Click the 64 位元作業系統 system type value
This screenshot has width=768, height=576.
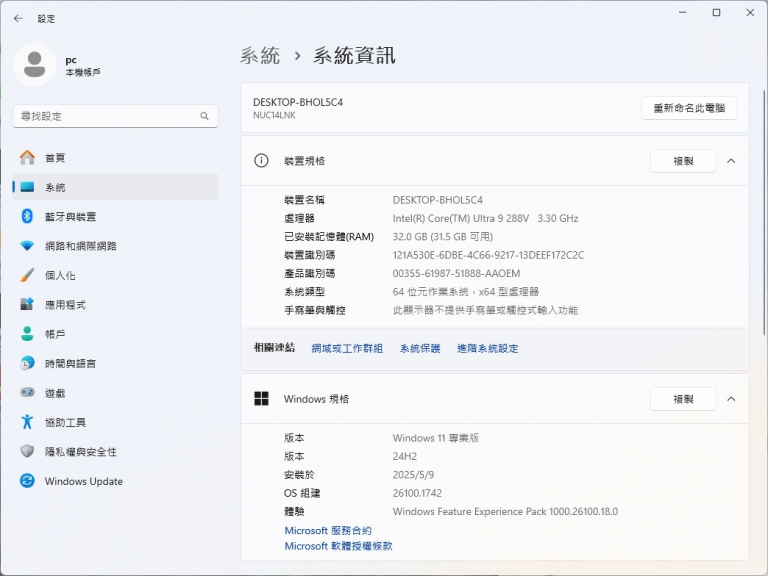[x=466, y=292]
